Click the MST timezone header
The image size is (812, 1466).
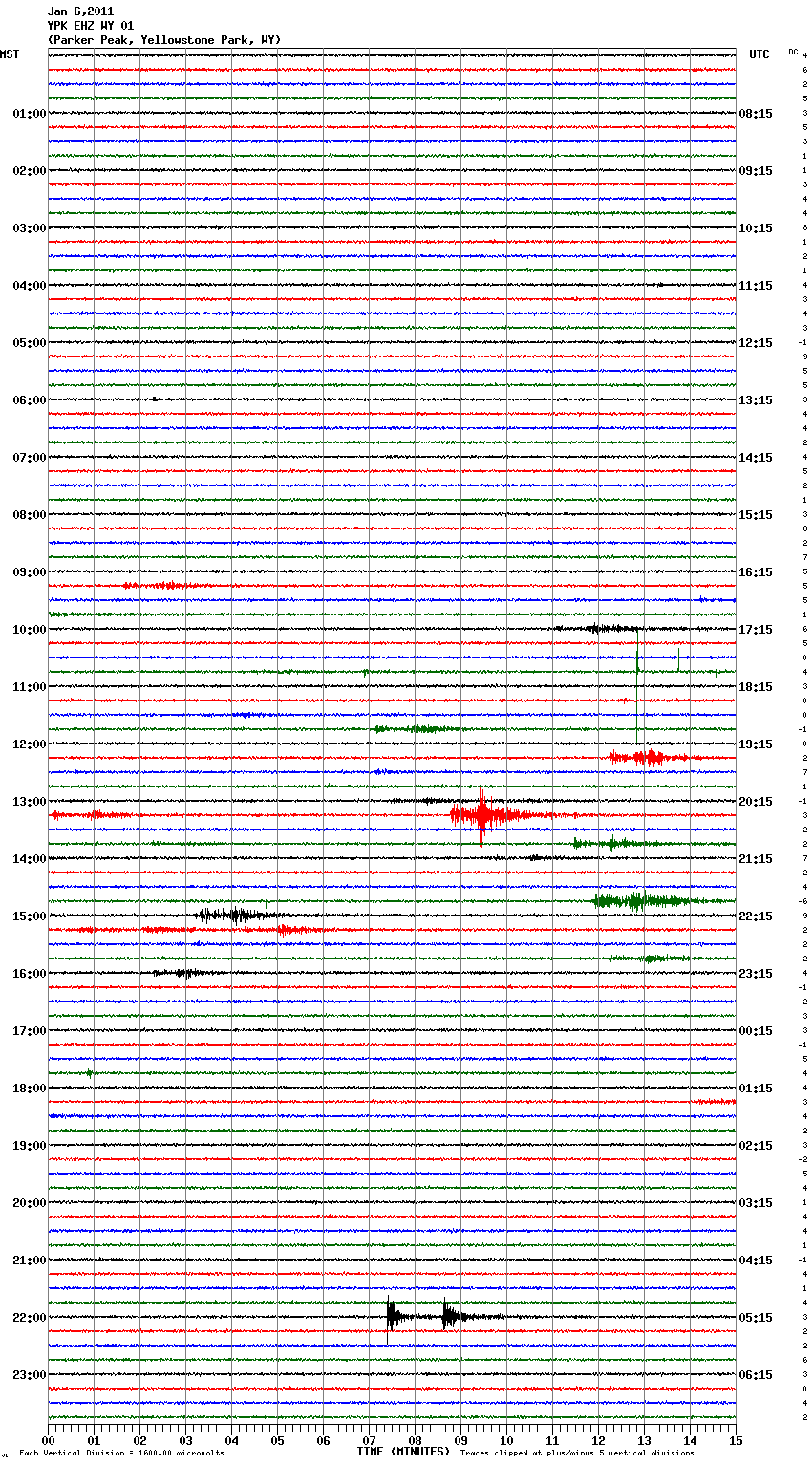(10, 54)
